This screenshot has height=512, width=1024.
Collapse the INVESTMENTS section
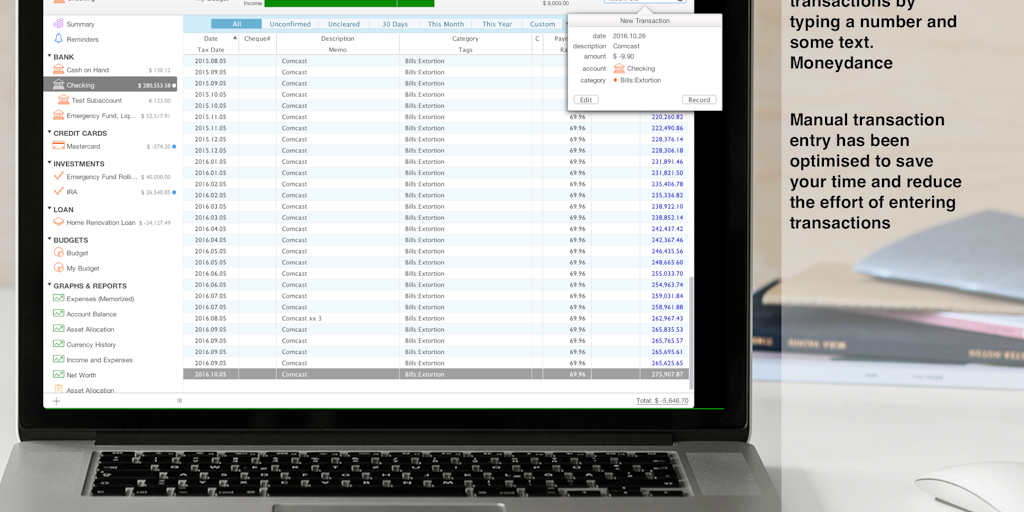pyautogui.click(x=50, y=163)
